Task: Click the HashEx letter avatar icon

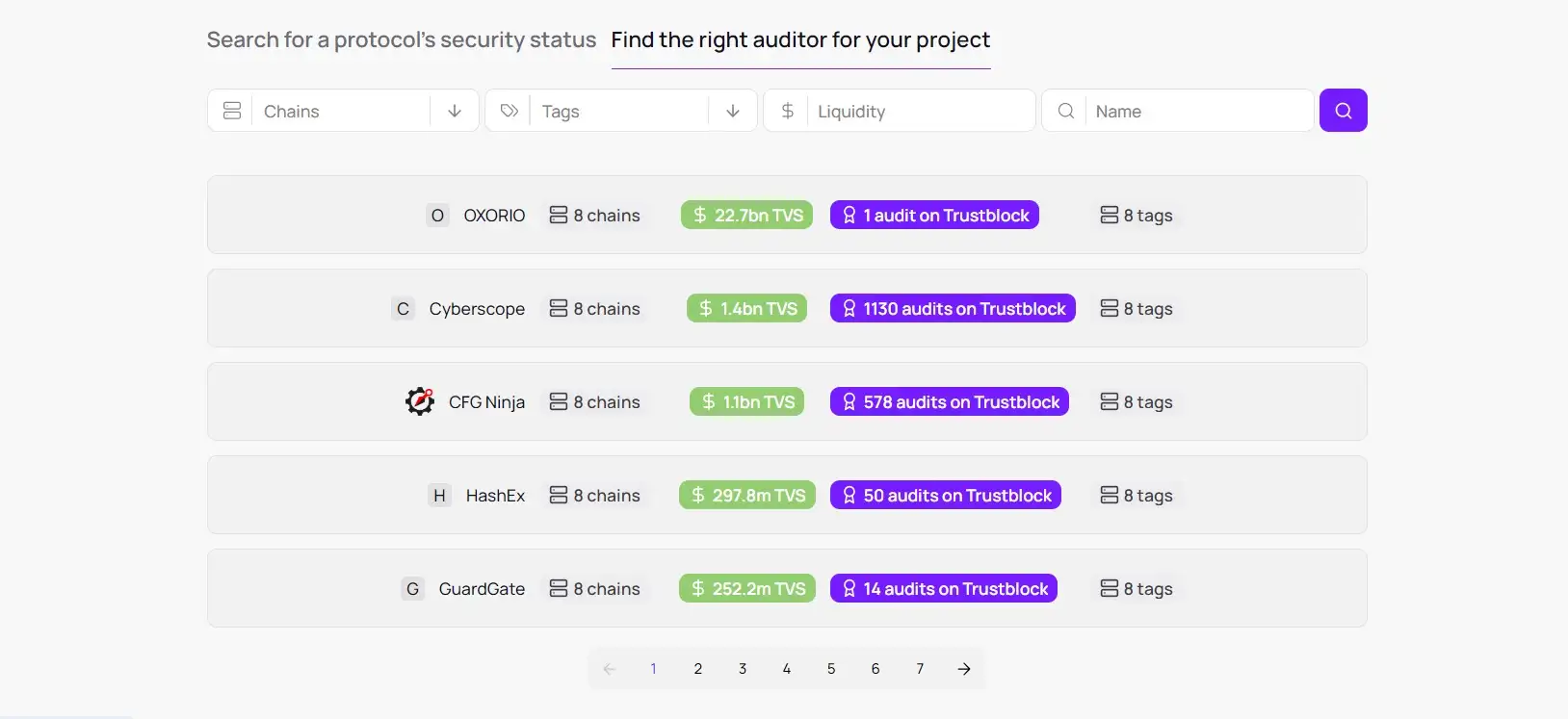Action: (439, 496)
